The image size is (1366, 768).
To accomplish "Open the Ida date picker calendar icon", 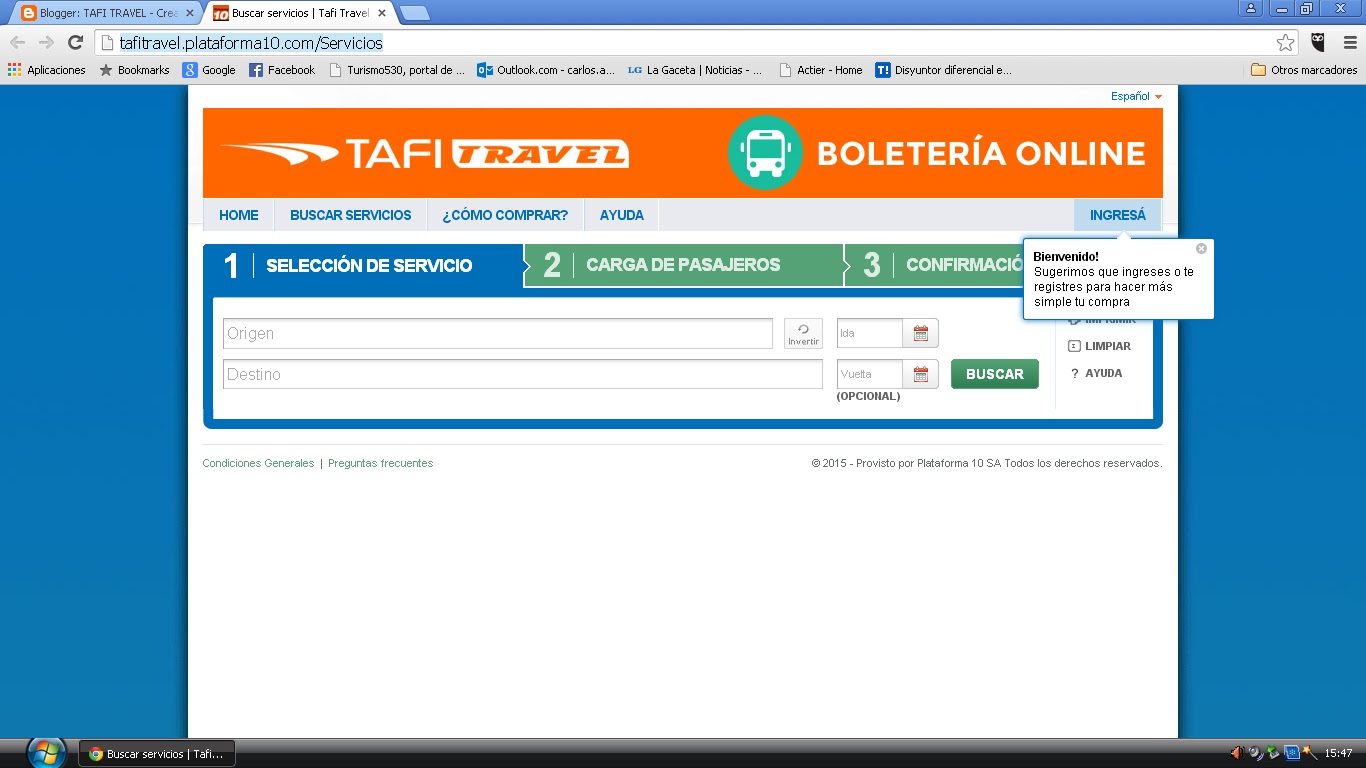I will (920, 332).
